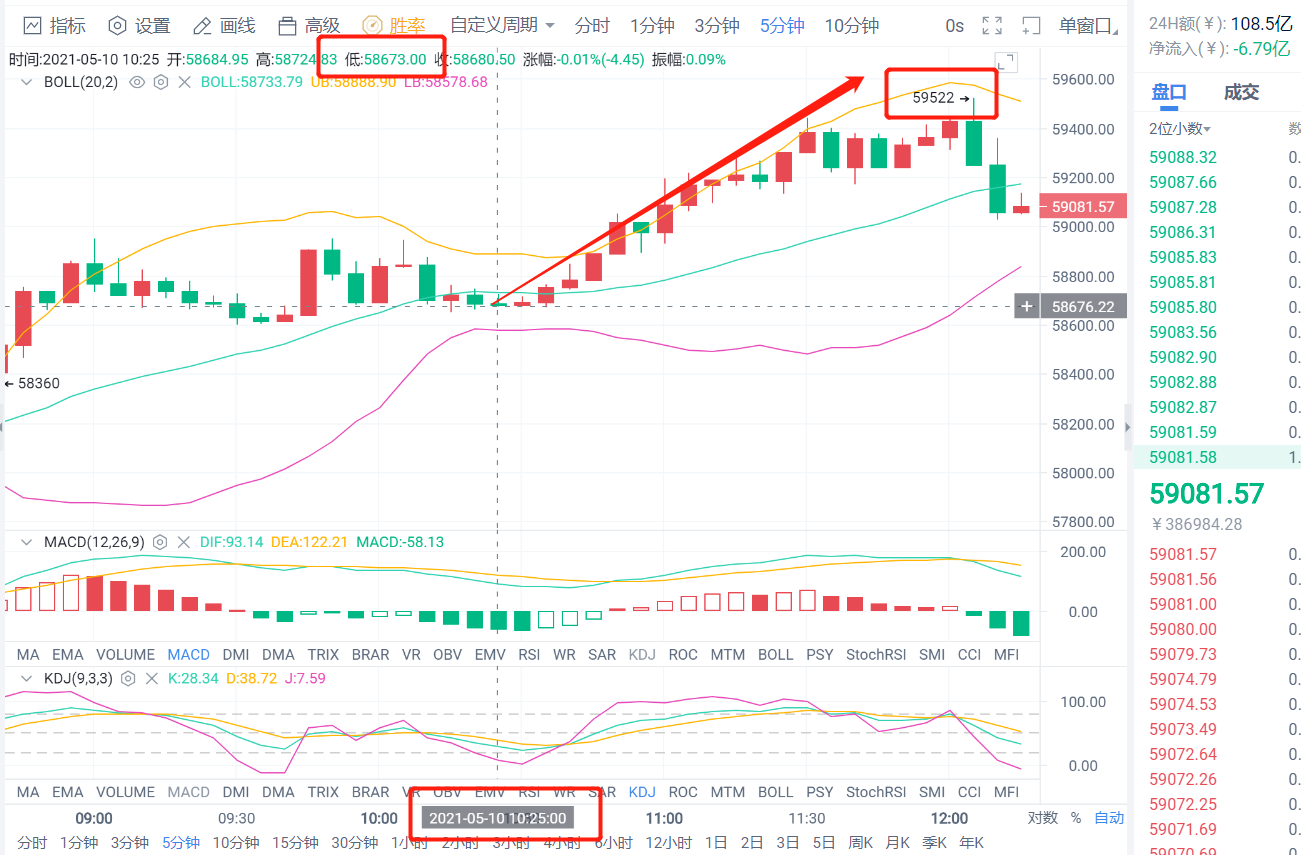Select 10分钟 in the top toolbar
The height and width of the screenshot is (855, 1301).
(852, 26)
